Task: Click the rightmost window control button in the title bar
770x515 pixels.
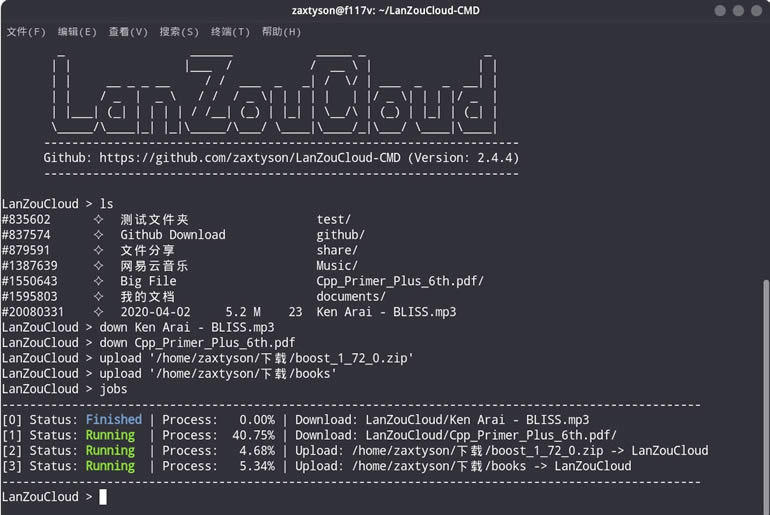Action: 757,11
